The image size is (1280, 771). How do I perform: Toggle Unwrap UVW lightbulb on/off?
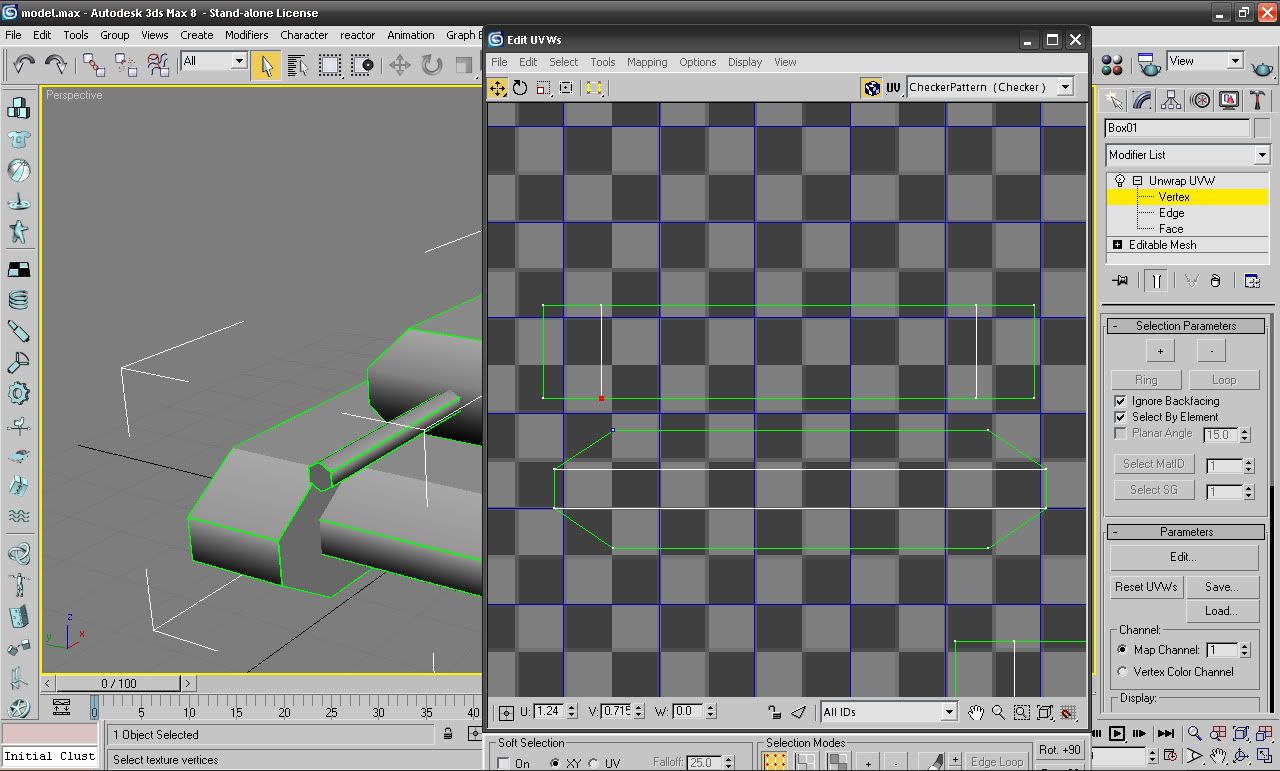tap(1120, 181)
